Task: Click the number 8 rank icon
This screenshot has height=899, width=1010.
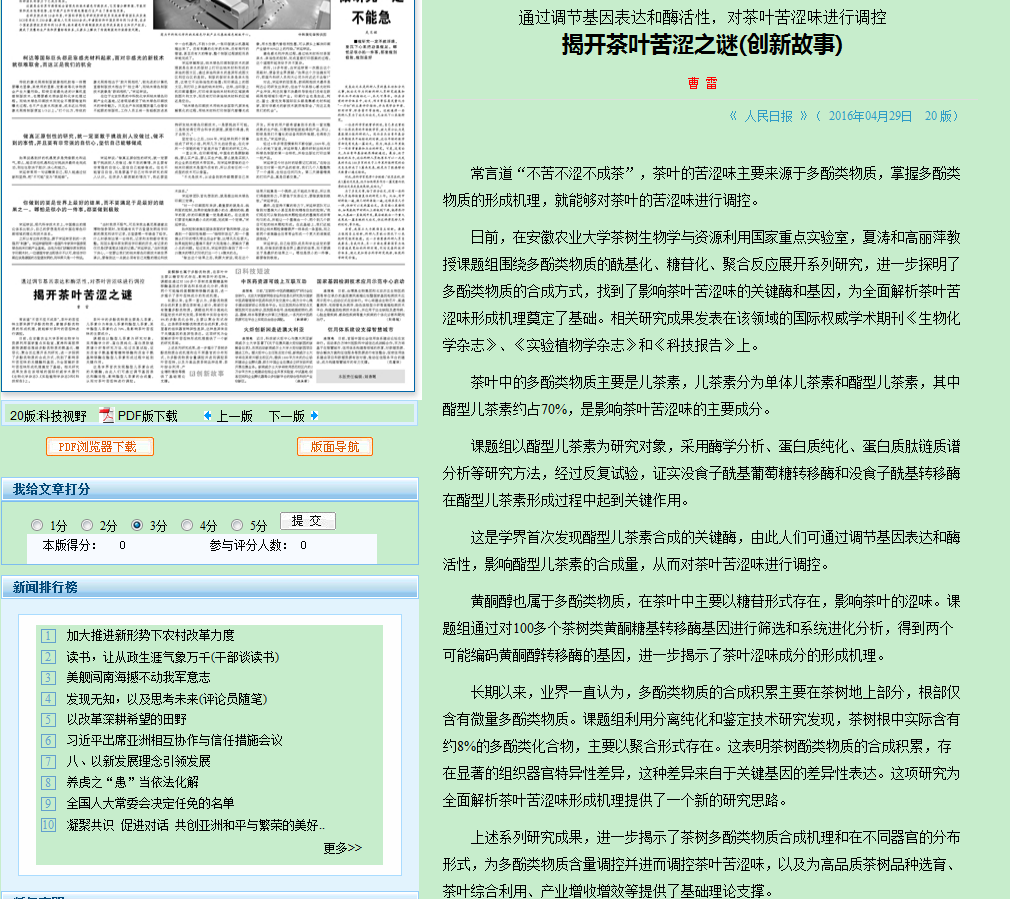Action: [48, 783]
